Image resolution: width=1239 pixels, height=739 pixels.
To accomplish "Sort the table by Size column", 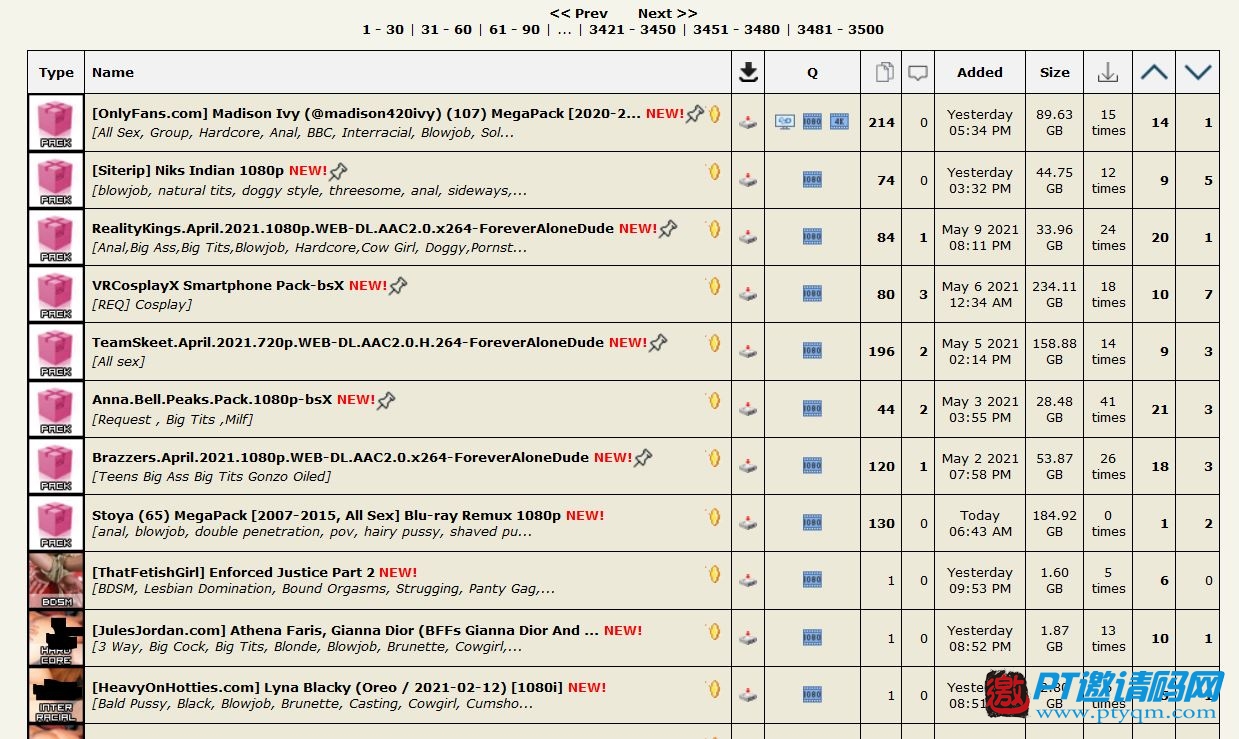I will pos(1054,72).
